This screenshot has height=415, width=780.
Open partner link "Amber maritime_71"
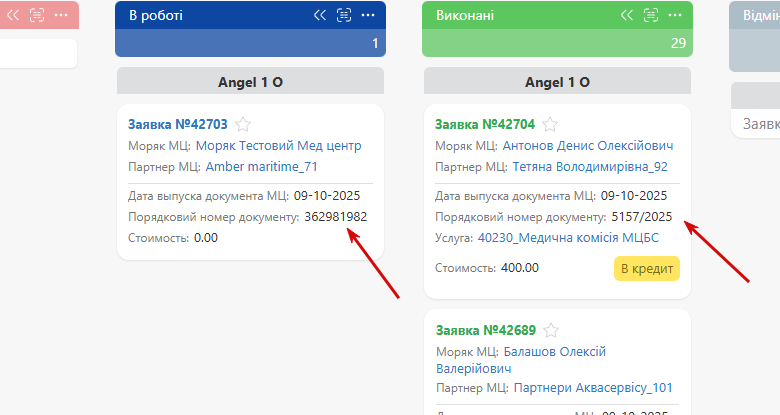262,167
